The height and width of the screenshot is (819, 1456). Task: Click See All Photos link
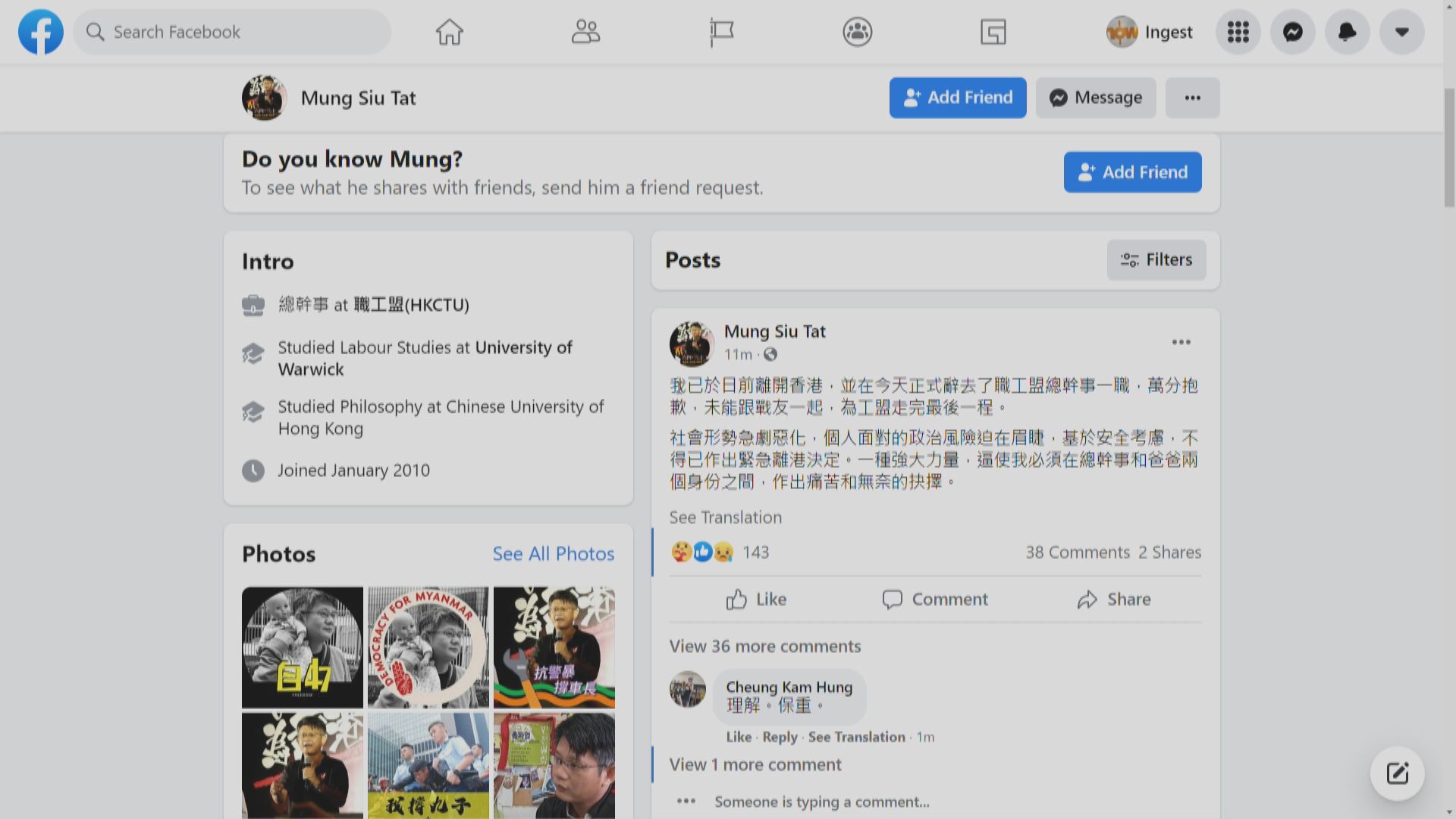tap(553, 554)
